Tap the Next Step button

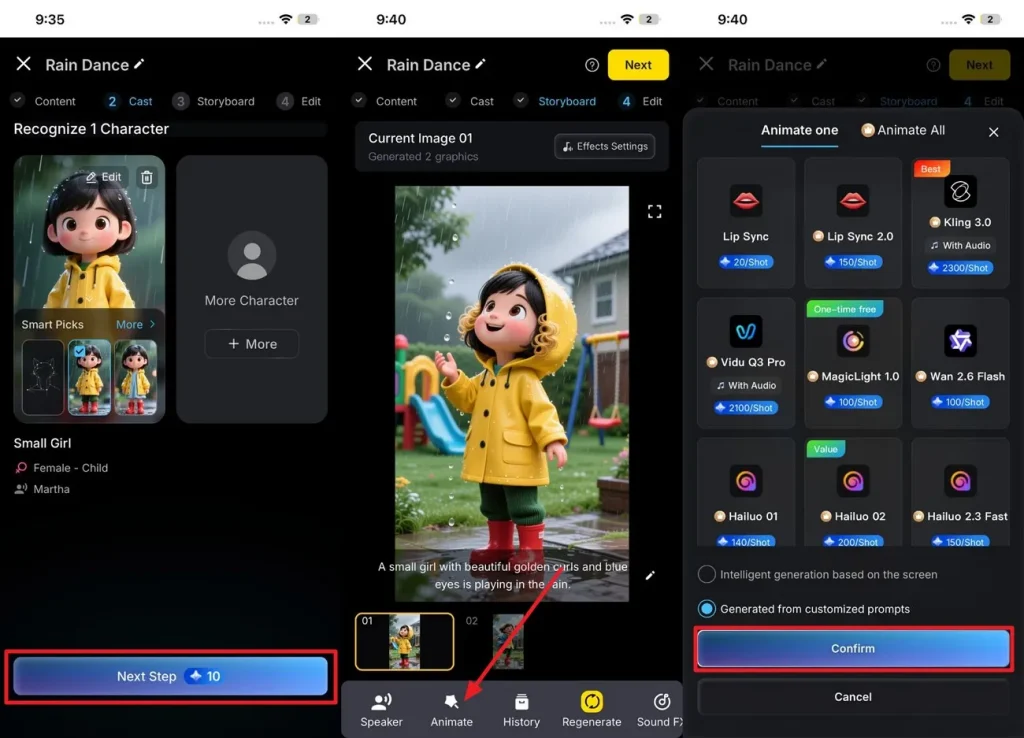pyautogui.click(x=170, y=676)
